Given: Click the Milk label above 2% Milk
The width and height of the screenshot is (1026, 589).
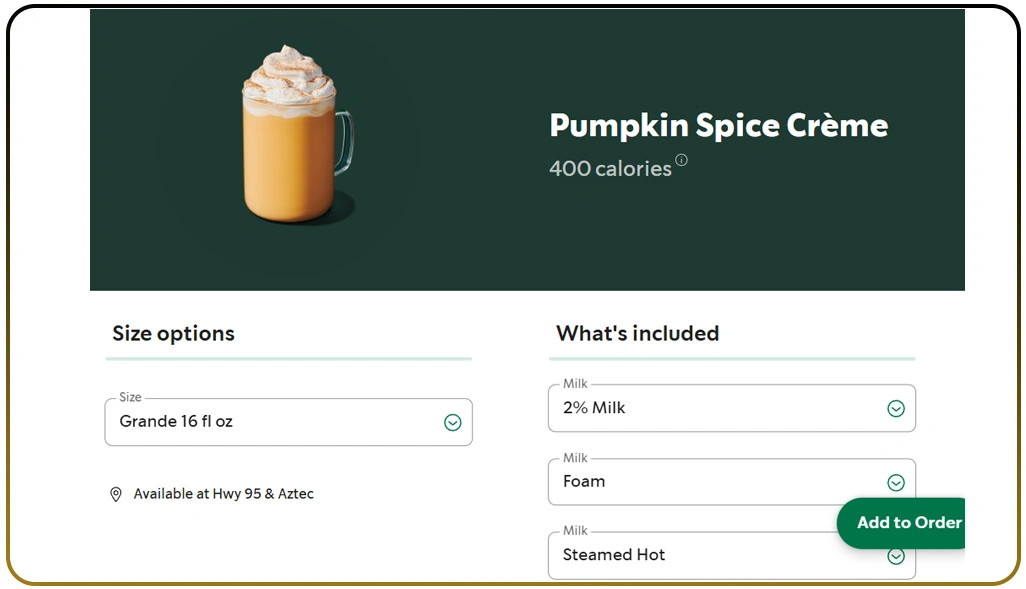Looking at the screenshot, I should coord(575,384).
